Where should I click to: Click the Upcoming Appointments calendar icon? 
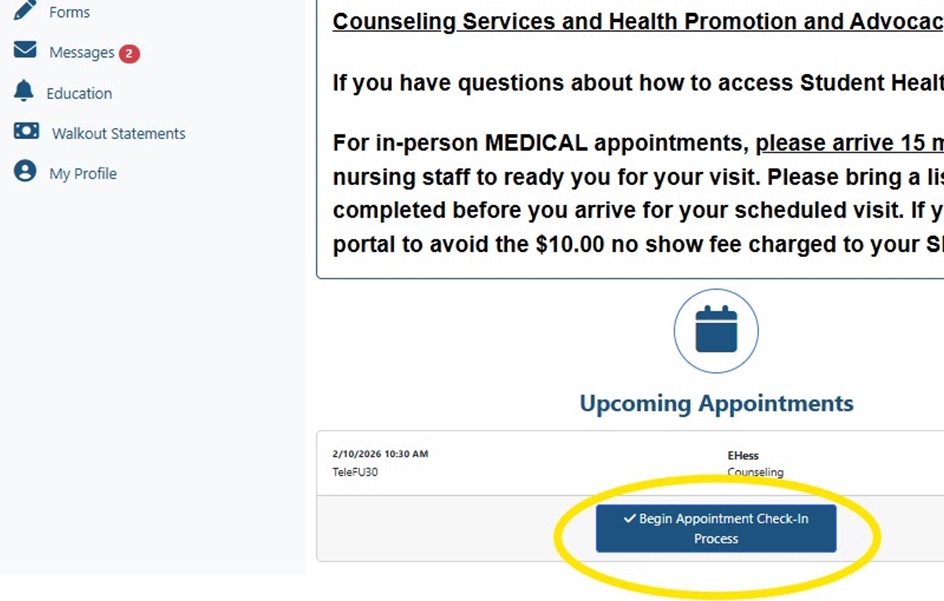click(715, 331)
